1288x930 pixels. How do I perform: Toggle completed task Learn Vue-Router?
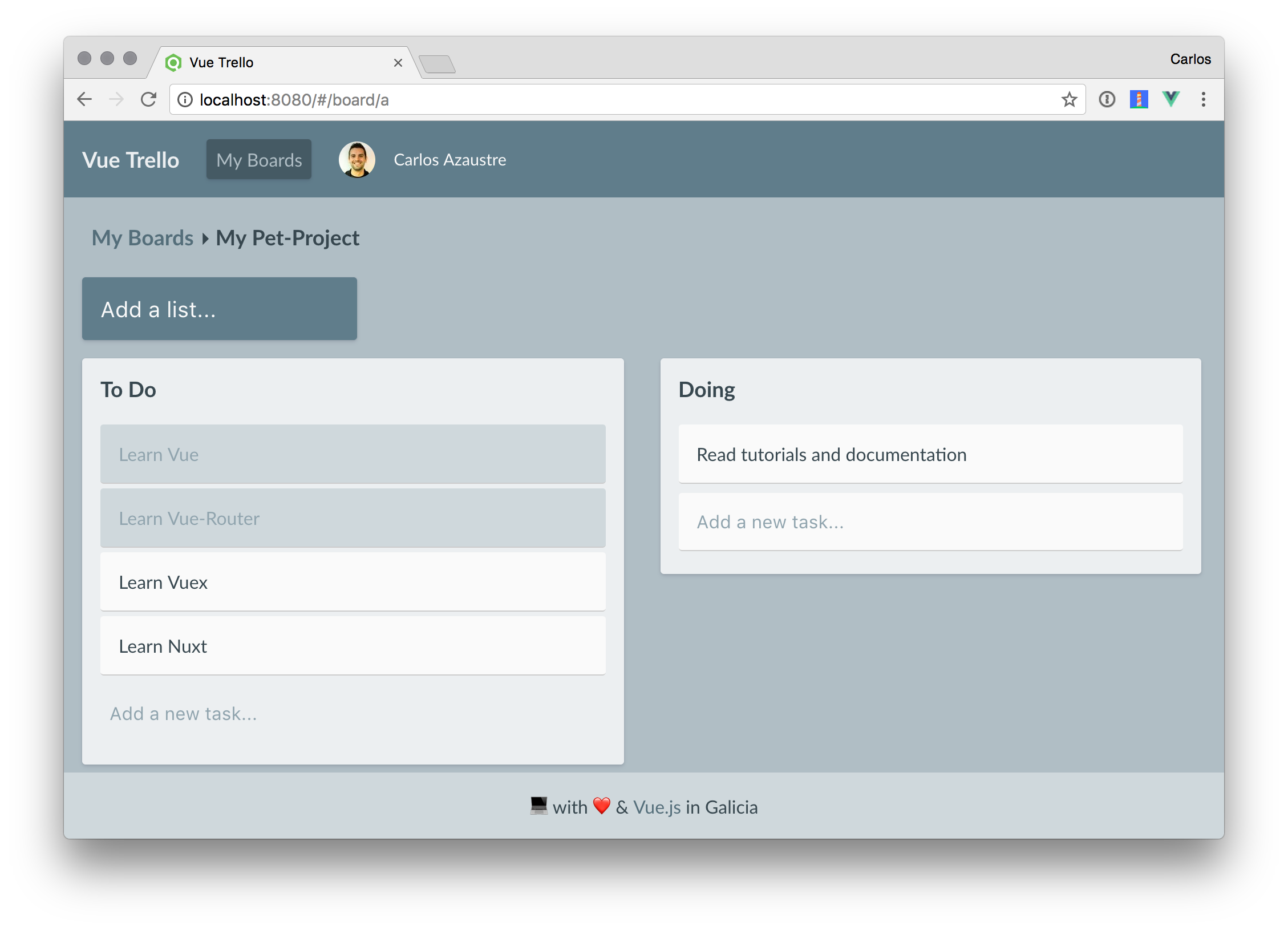[x=353, y=518]
